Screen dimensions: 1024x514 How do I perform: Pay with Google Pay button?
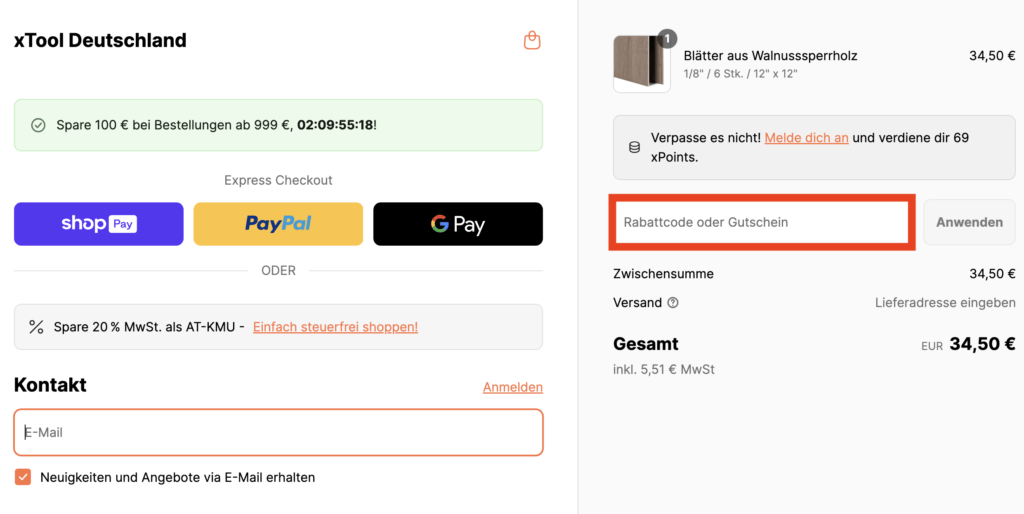click(458, 224)
